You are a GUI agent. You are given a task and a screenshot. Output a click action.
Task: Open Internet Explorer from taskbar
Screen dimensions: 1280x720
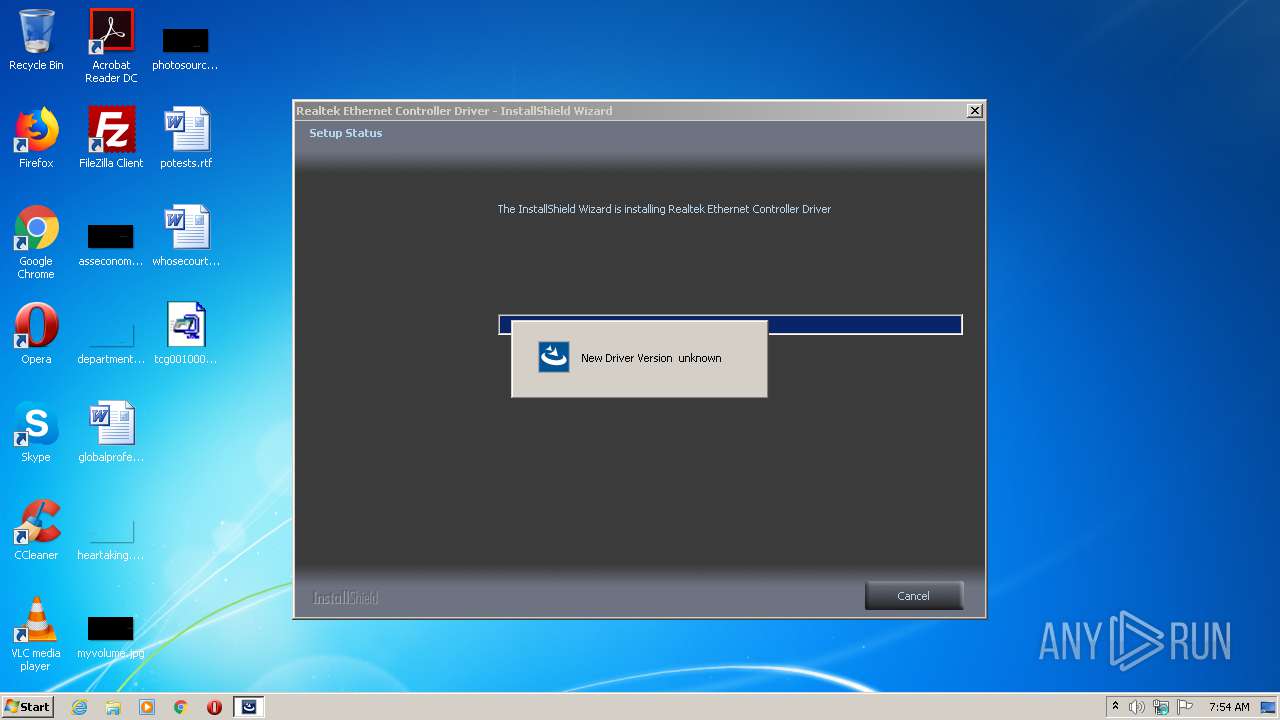(x=80, y=707)
